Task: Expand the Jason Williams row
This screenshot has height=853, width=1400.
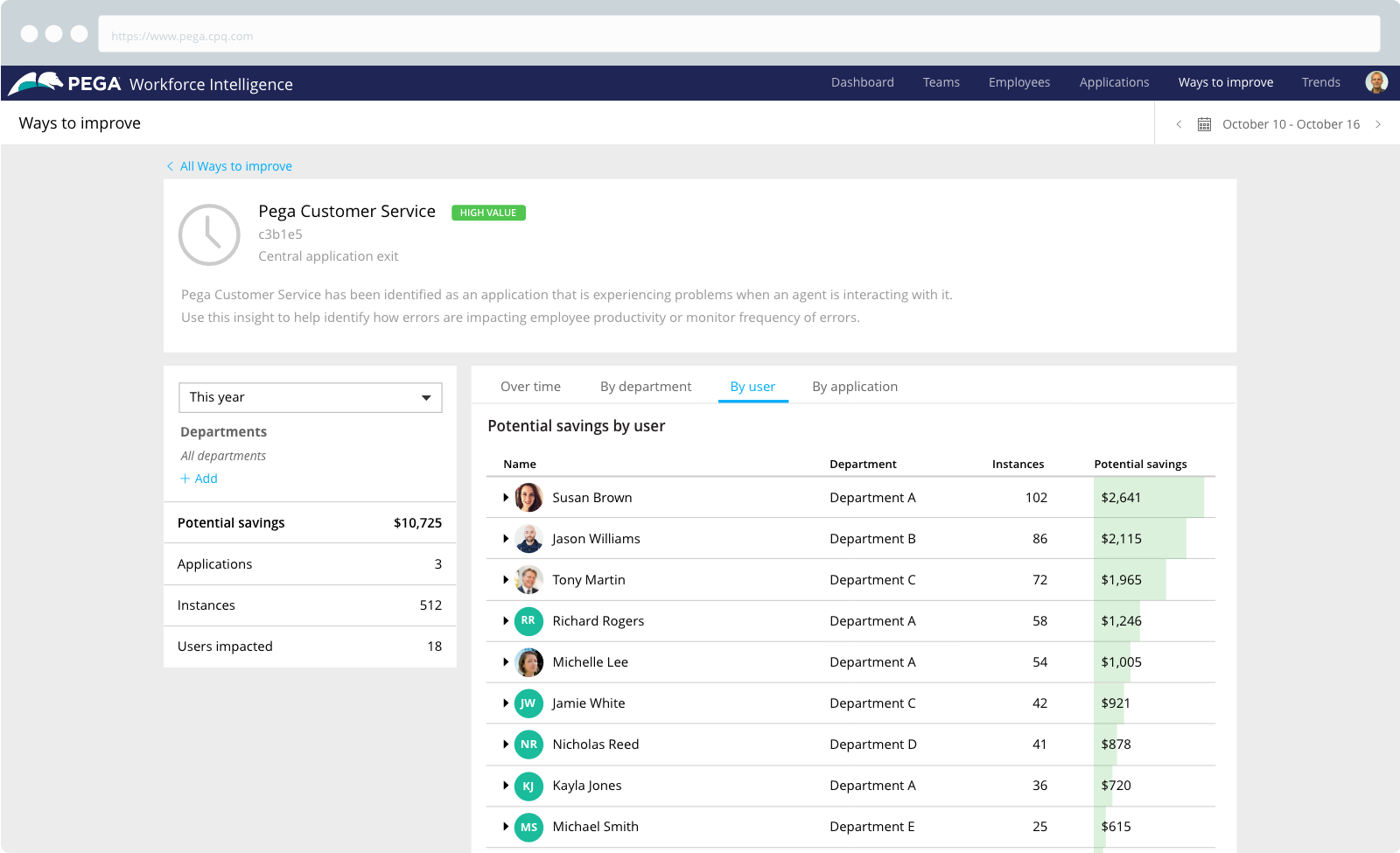Action: [x=506, y=538]
